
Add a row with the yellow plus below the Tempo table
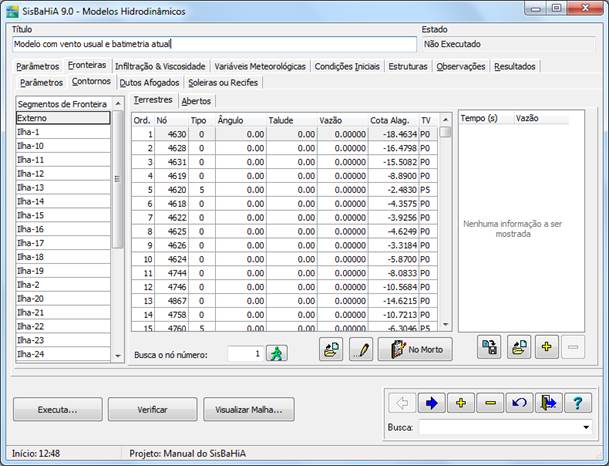[x=547, y=347]
